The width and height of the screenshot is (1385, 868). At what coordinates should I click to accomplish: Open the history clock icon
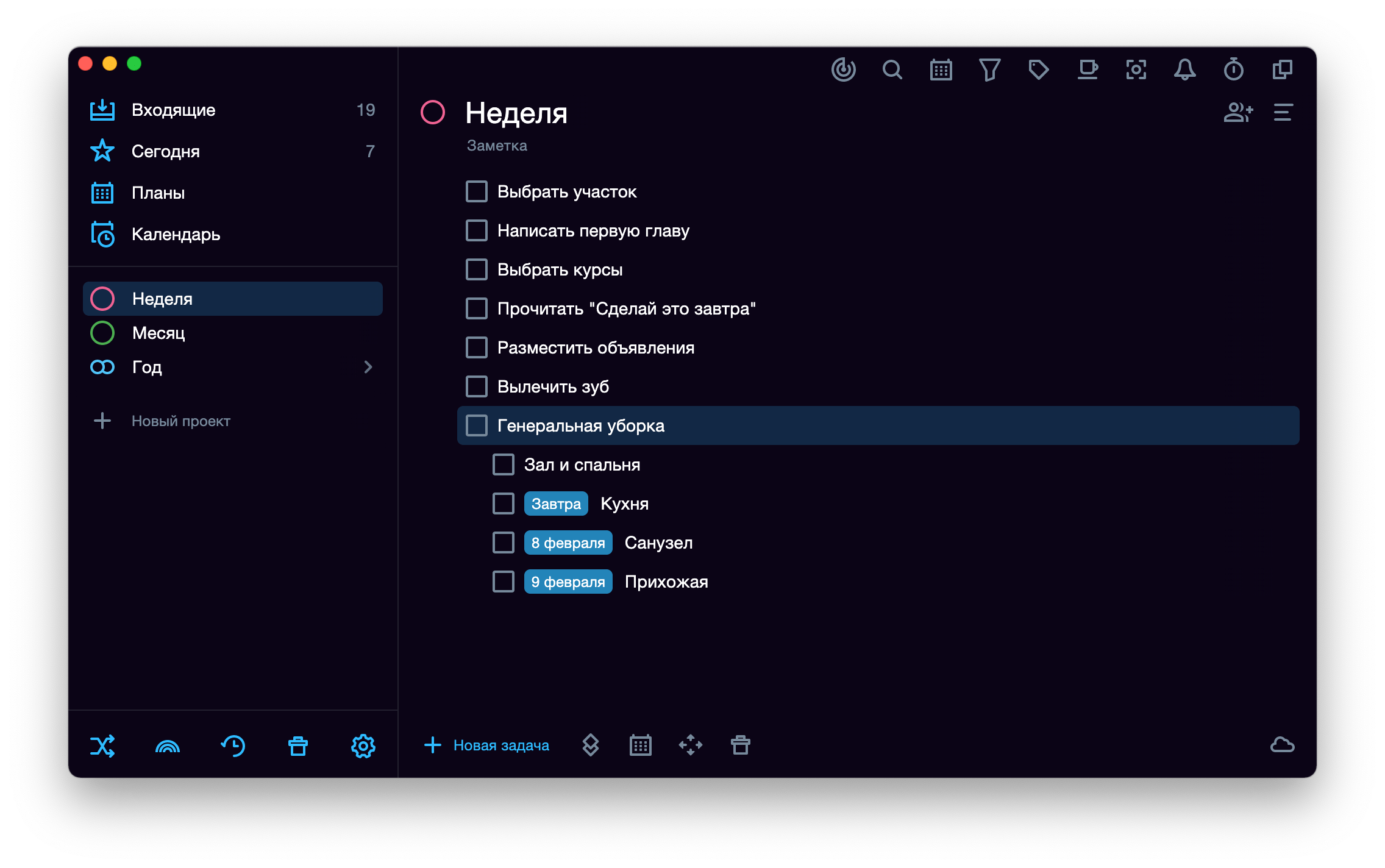(x=233, y=745)
